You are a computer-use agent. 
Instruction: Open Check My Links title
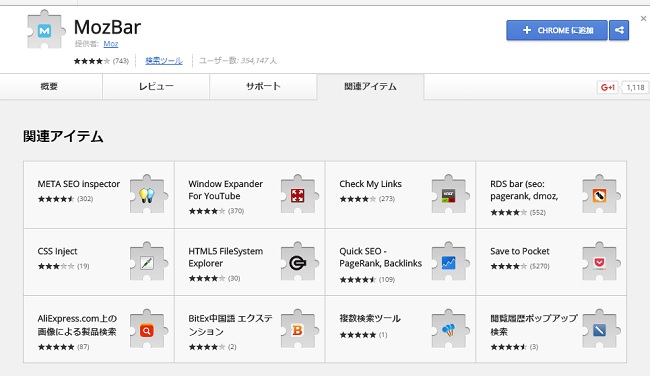click(370, 184)
